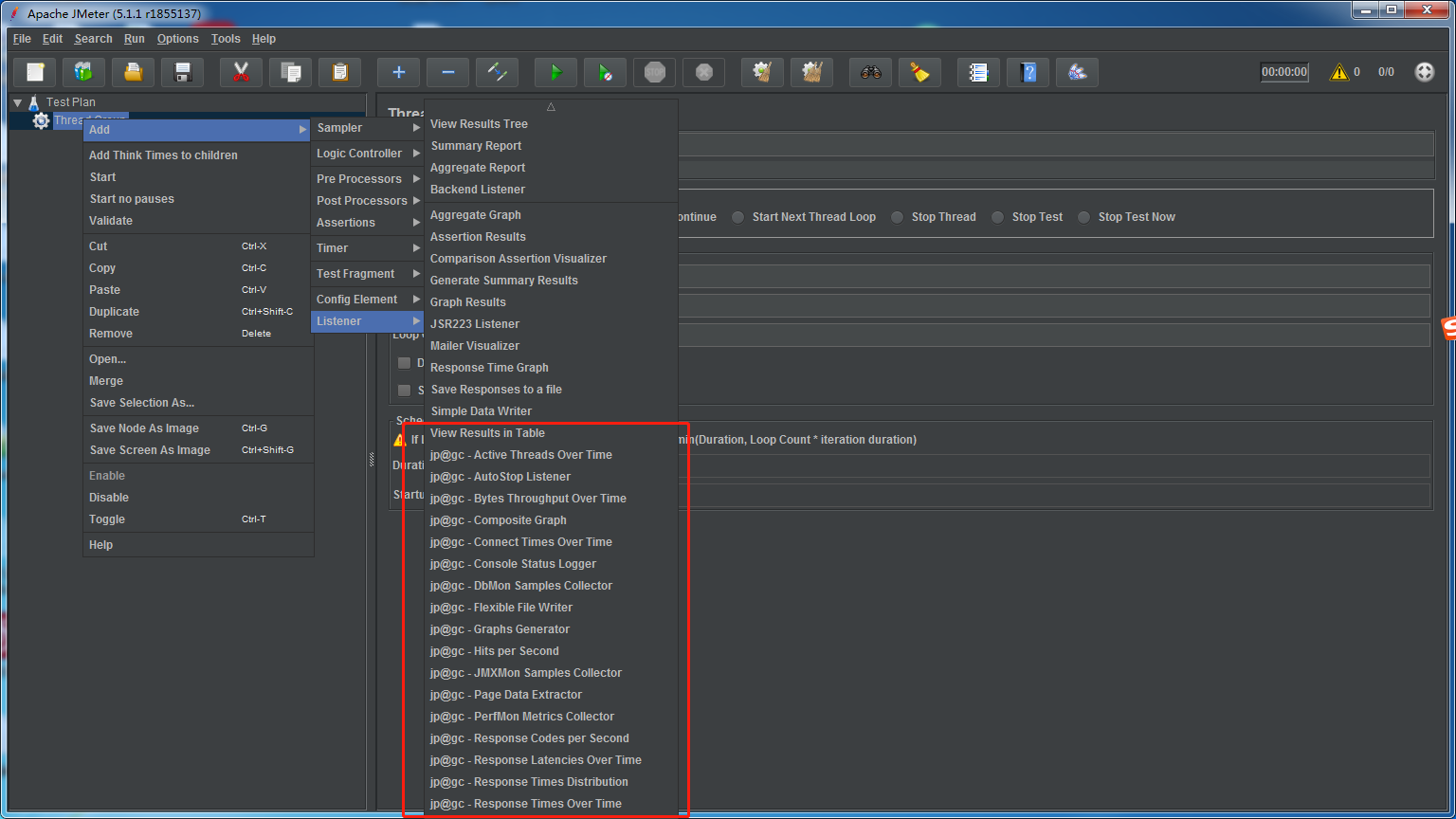Click the listener menu scroll-up arrow

pos(551,107)
